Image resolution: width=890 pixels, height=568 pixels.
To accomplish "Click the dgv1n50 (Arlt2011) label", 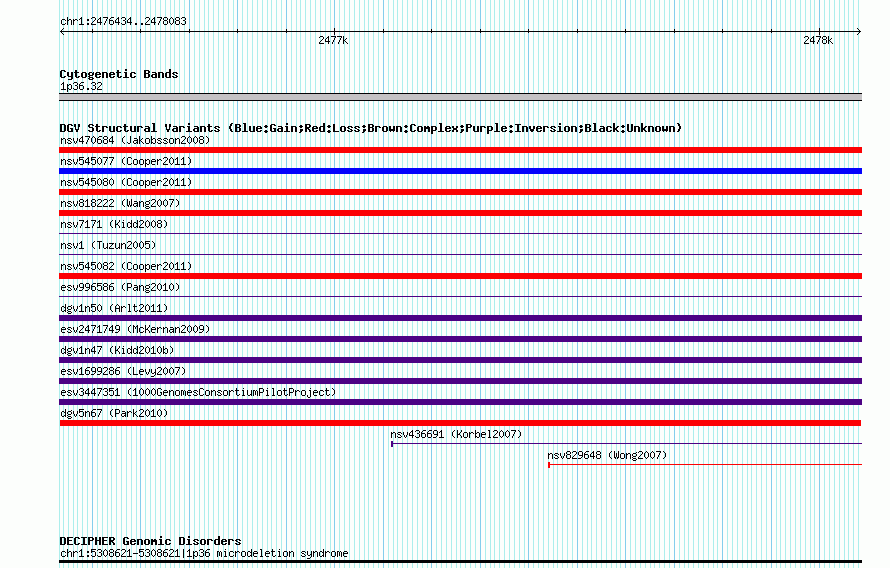I will click(x=114, y=308).
